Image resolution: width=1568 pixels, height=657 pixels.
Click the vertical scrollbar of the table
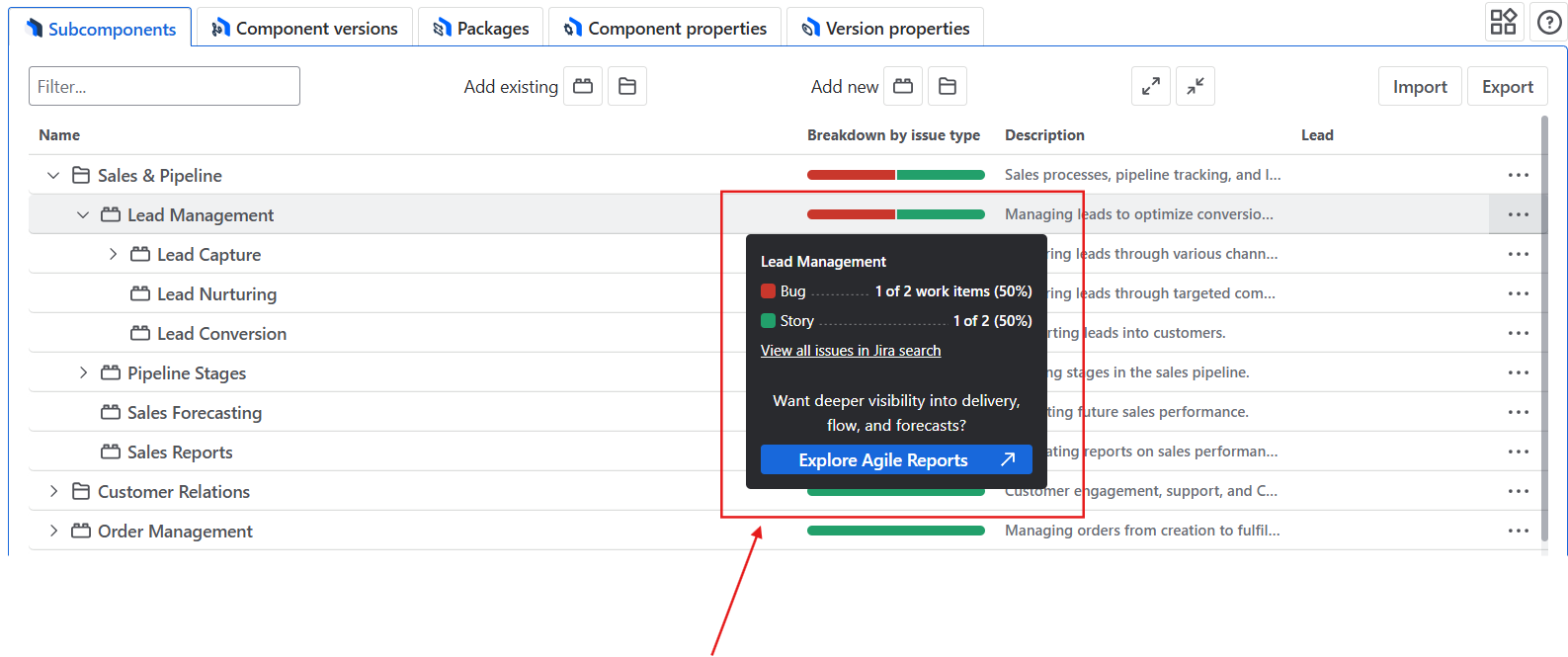coord(1544,328)
